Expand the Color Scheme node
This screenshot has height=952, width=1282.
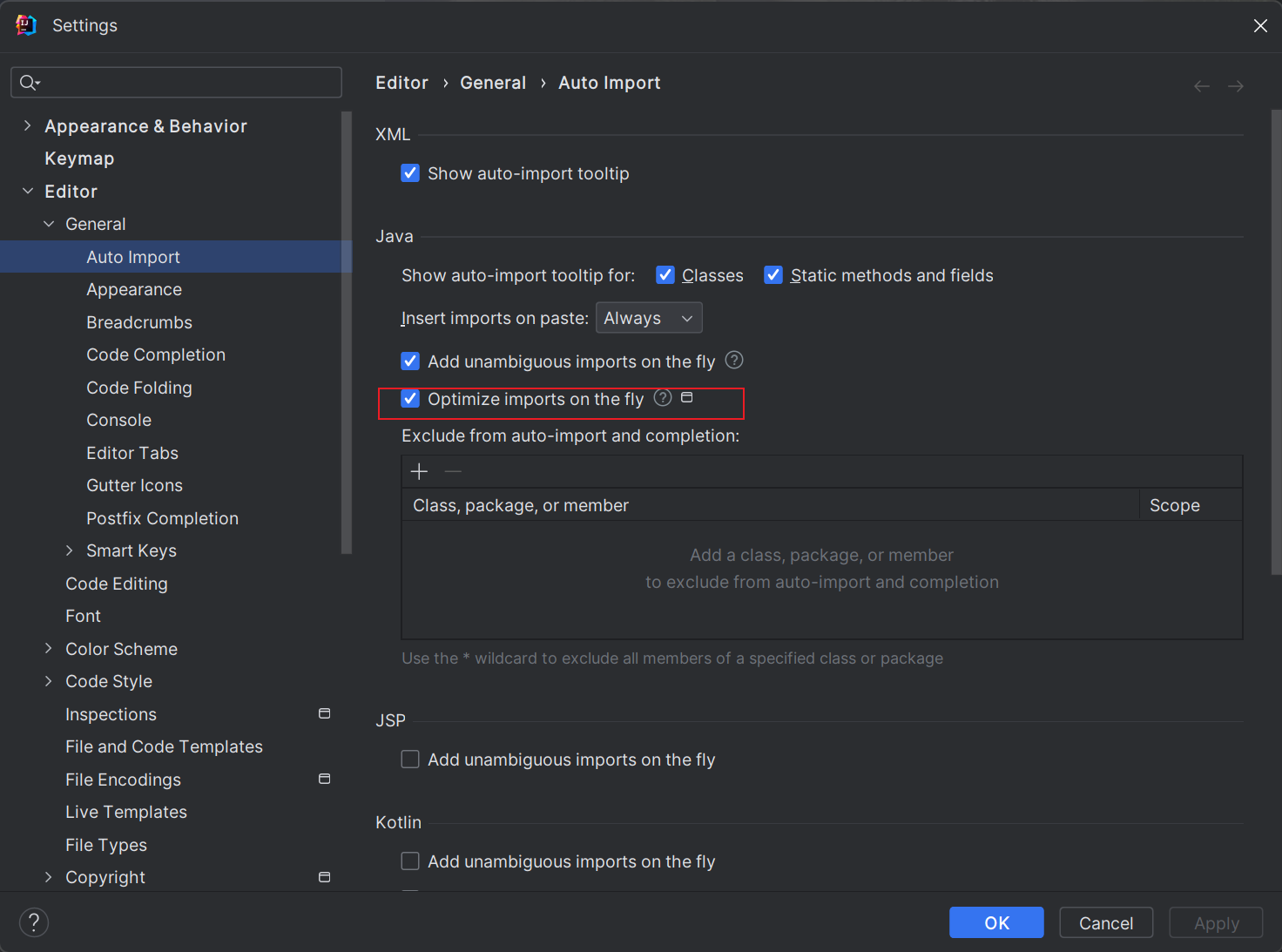click(49, 649)
